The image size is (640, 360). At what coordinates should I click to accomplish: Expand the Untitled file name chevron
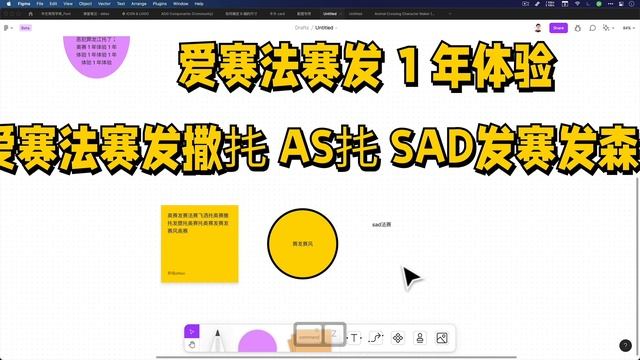coord(336,28)
